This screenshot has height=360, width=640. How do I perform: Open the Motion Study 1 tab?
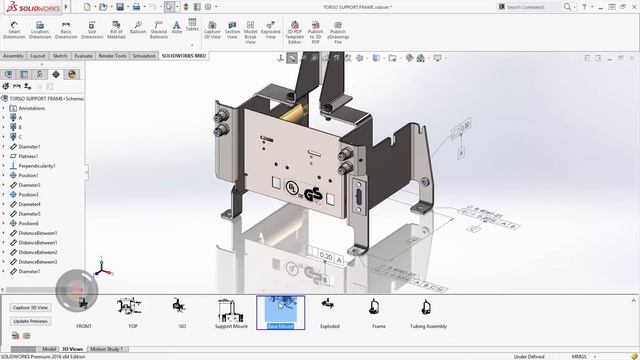coord(106,349)
